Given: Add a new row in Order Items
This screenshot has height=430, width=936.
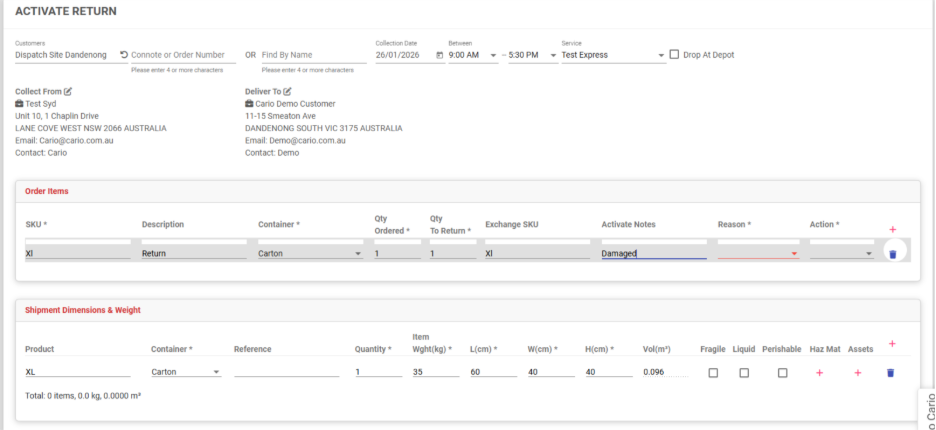Looking at the screenshot, I should 892,230.
